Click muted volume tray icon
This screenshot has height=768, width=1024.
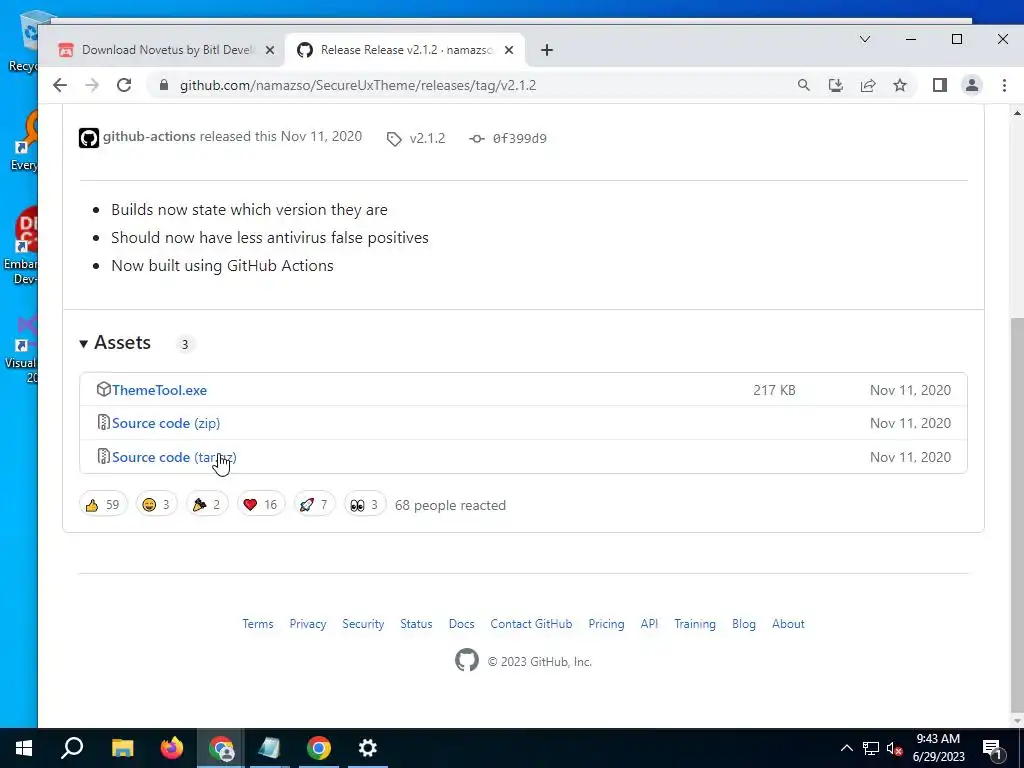894,748
